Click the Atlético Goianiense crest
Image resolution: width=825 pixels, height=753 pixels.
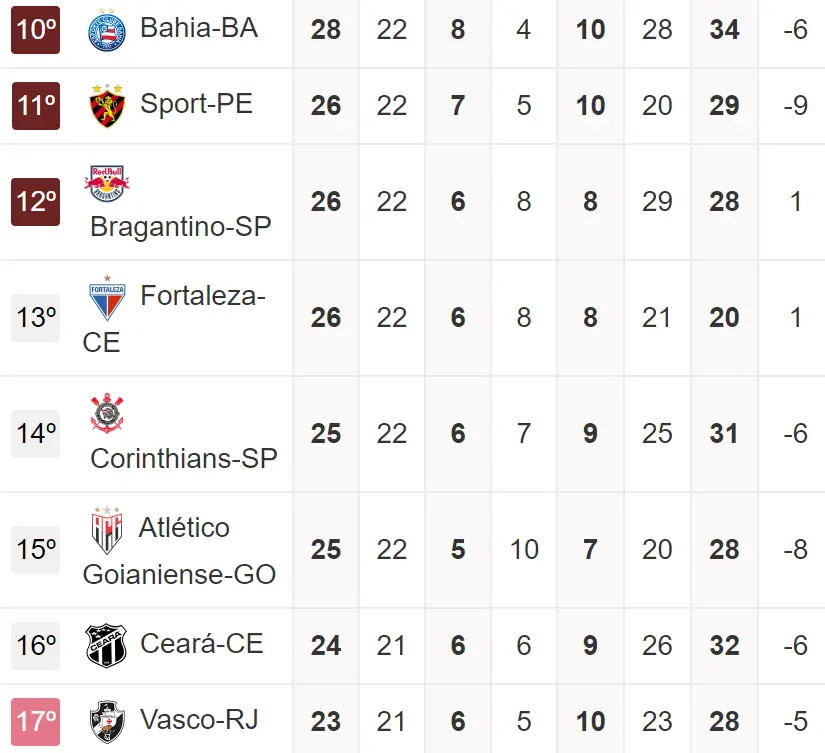(107, 530)
